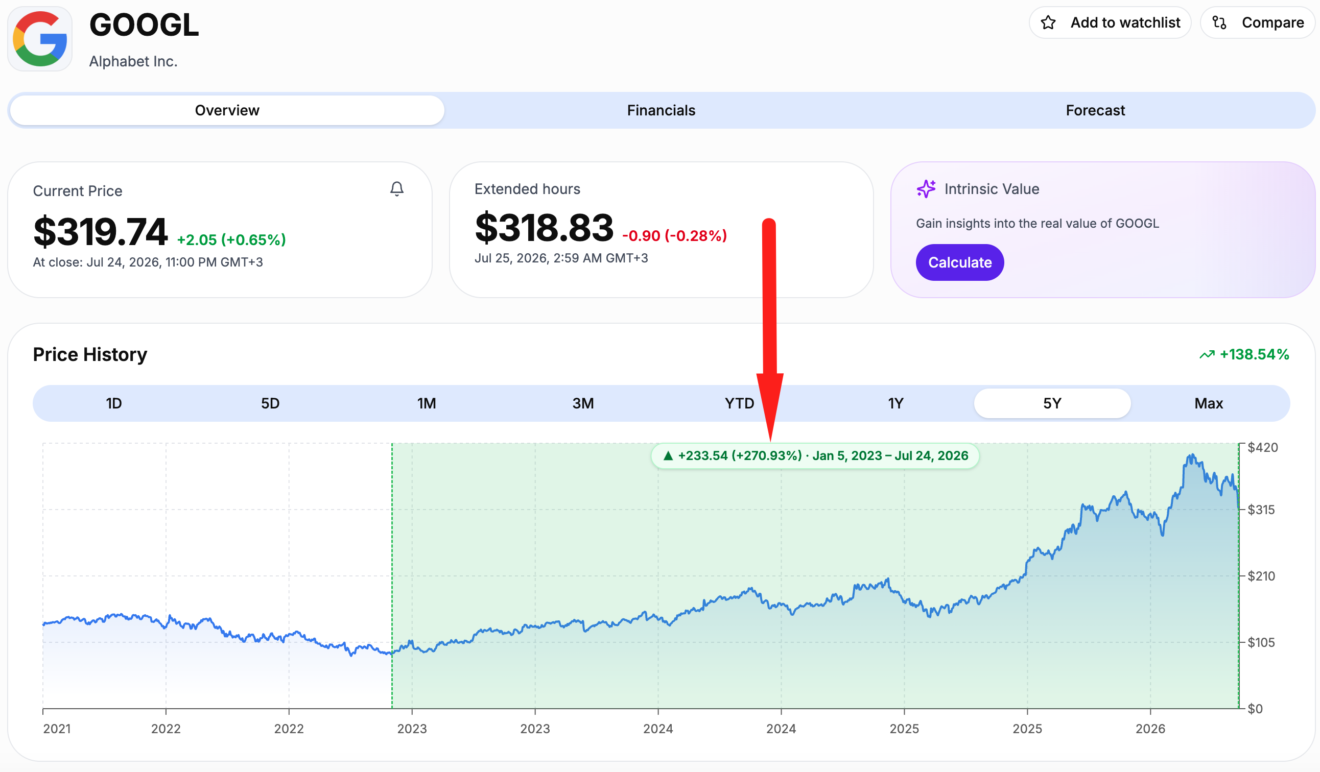
Task: Click the Google logo icon
Action: click(40, 39)
